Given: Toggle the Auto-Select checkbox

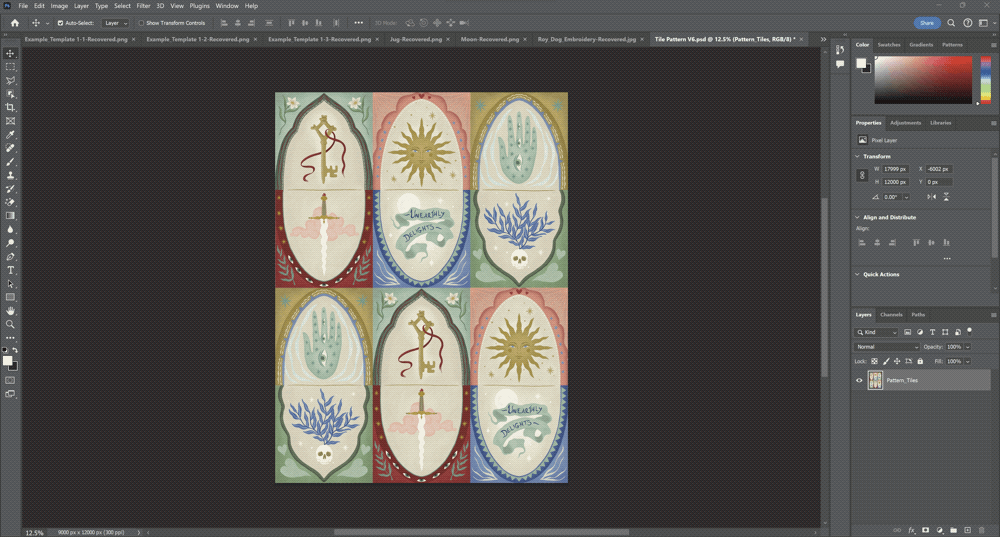Looking at the screenshot, I should point(61,23).
